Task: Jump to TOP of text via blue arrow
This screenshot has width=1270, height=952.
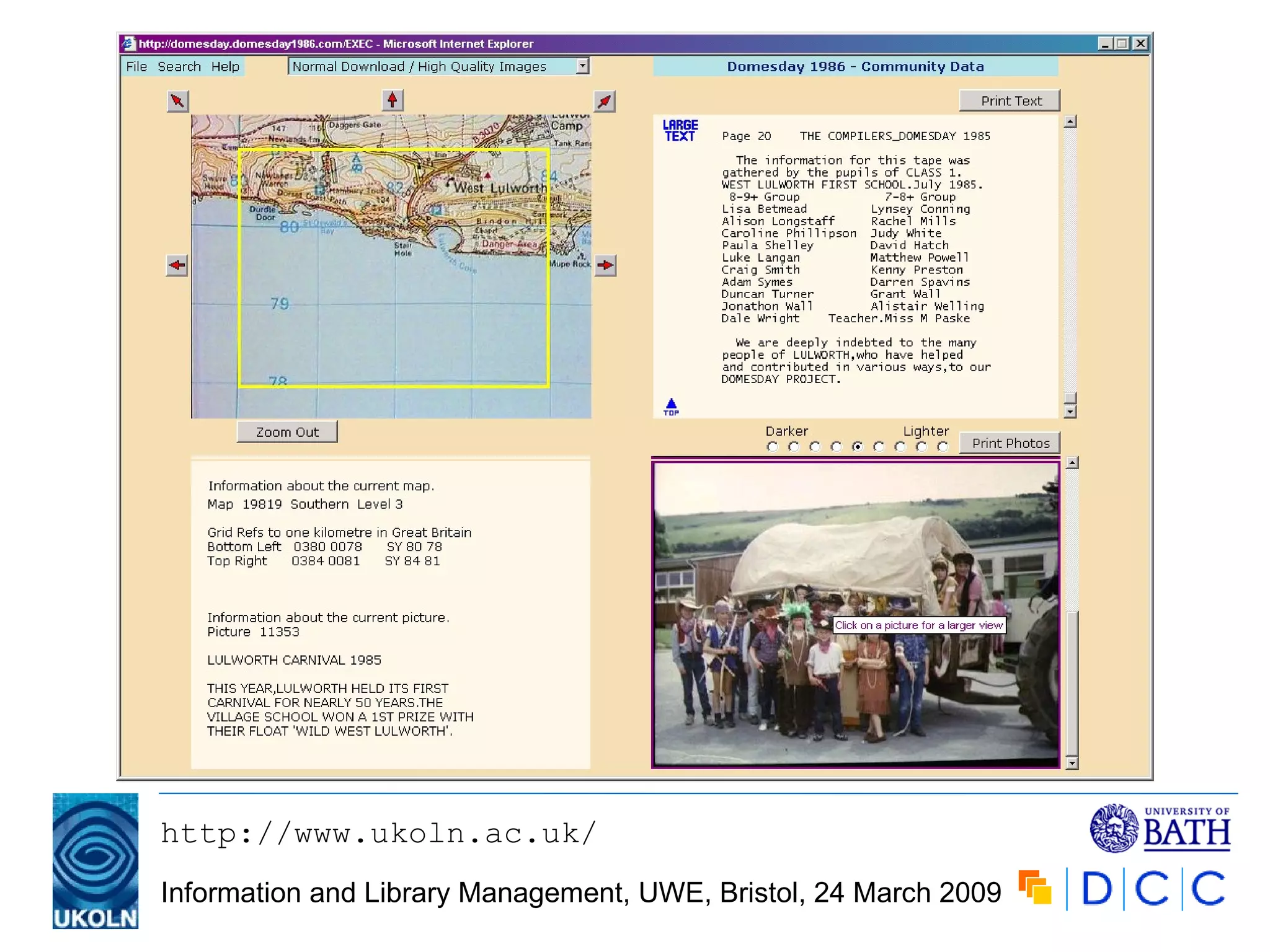Action: tap(671, 407)
